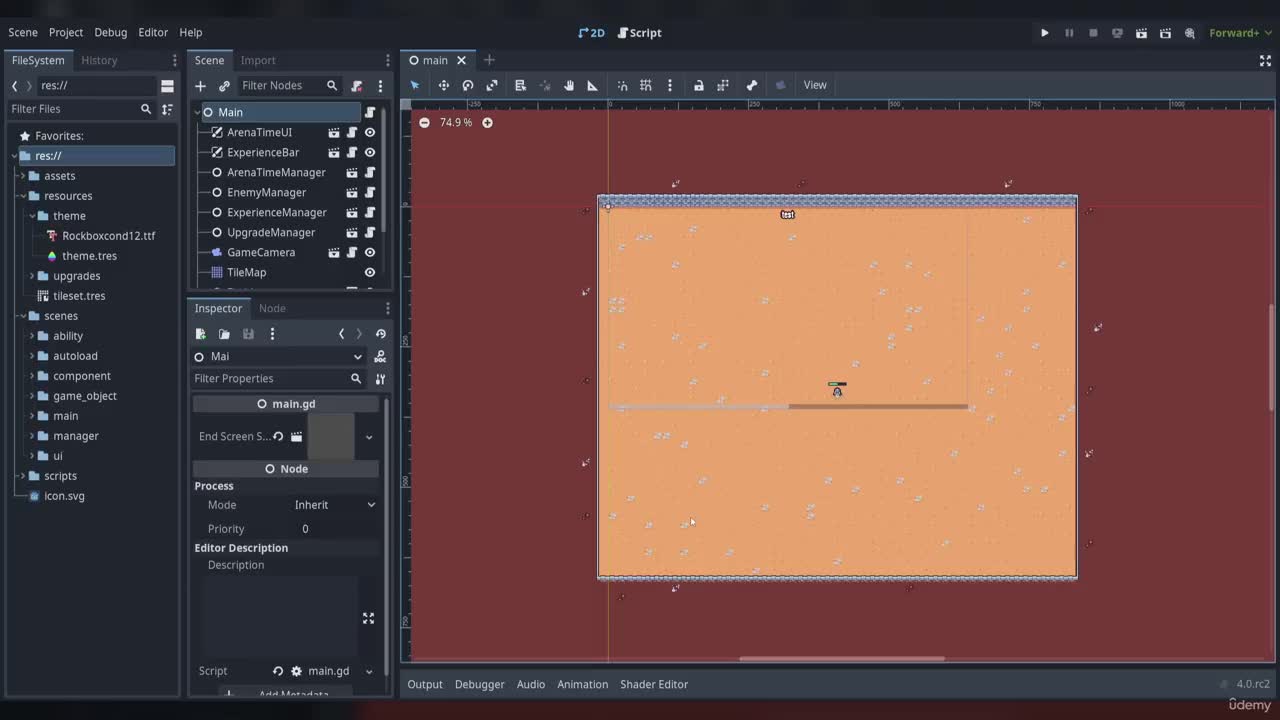
Task: Open snapping options three-dot menu
Action: click(670, 85)
